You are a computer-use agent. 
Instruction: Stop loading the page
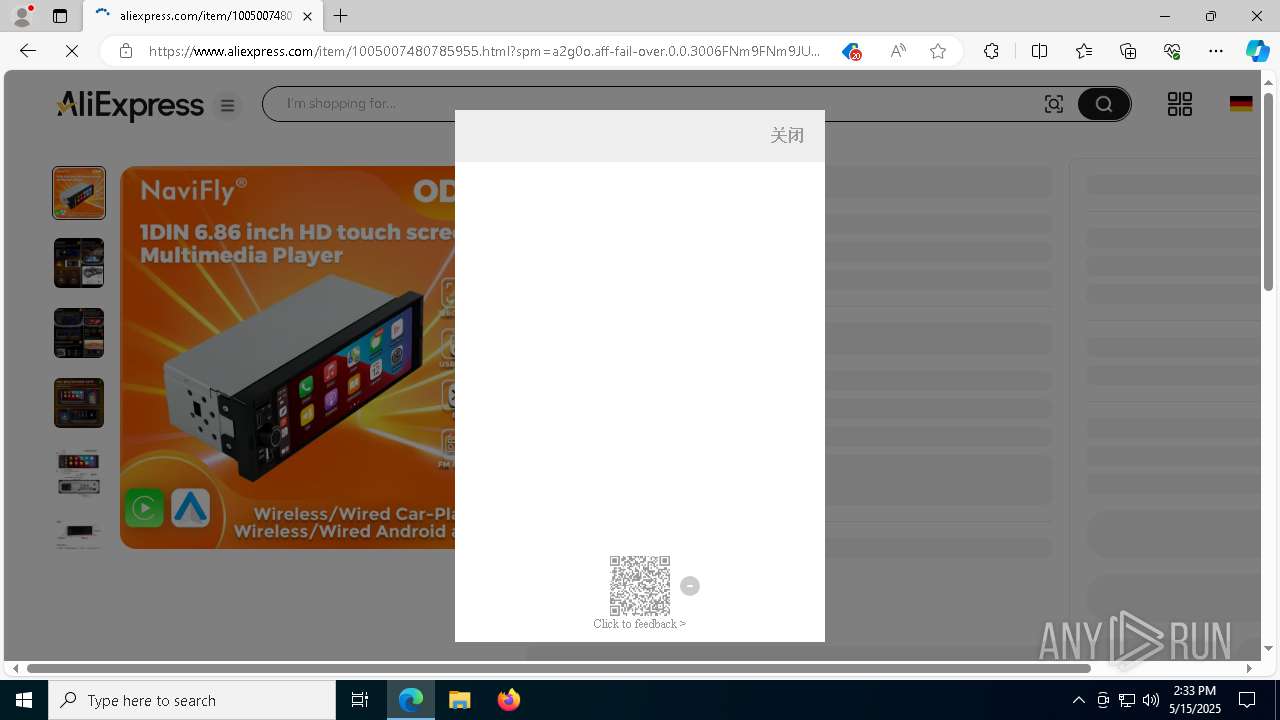72,51
